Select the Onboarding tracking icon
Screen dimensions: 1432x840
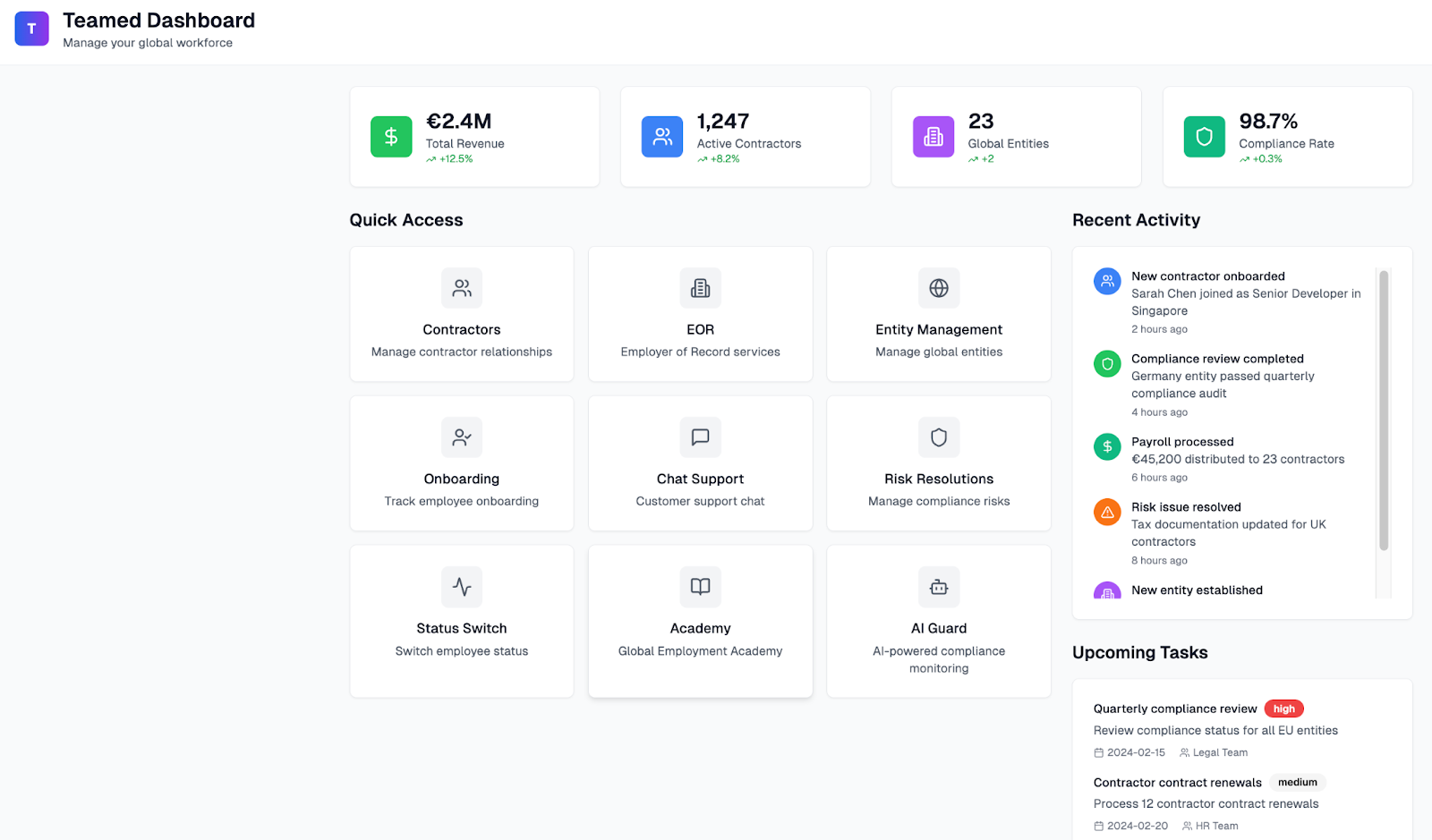coord(462,437)
